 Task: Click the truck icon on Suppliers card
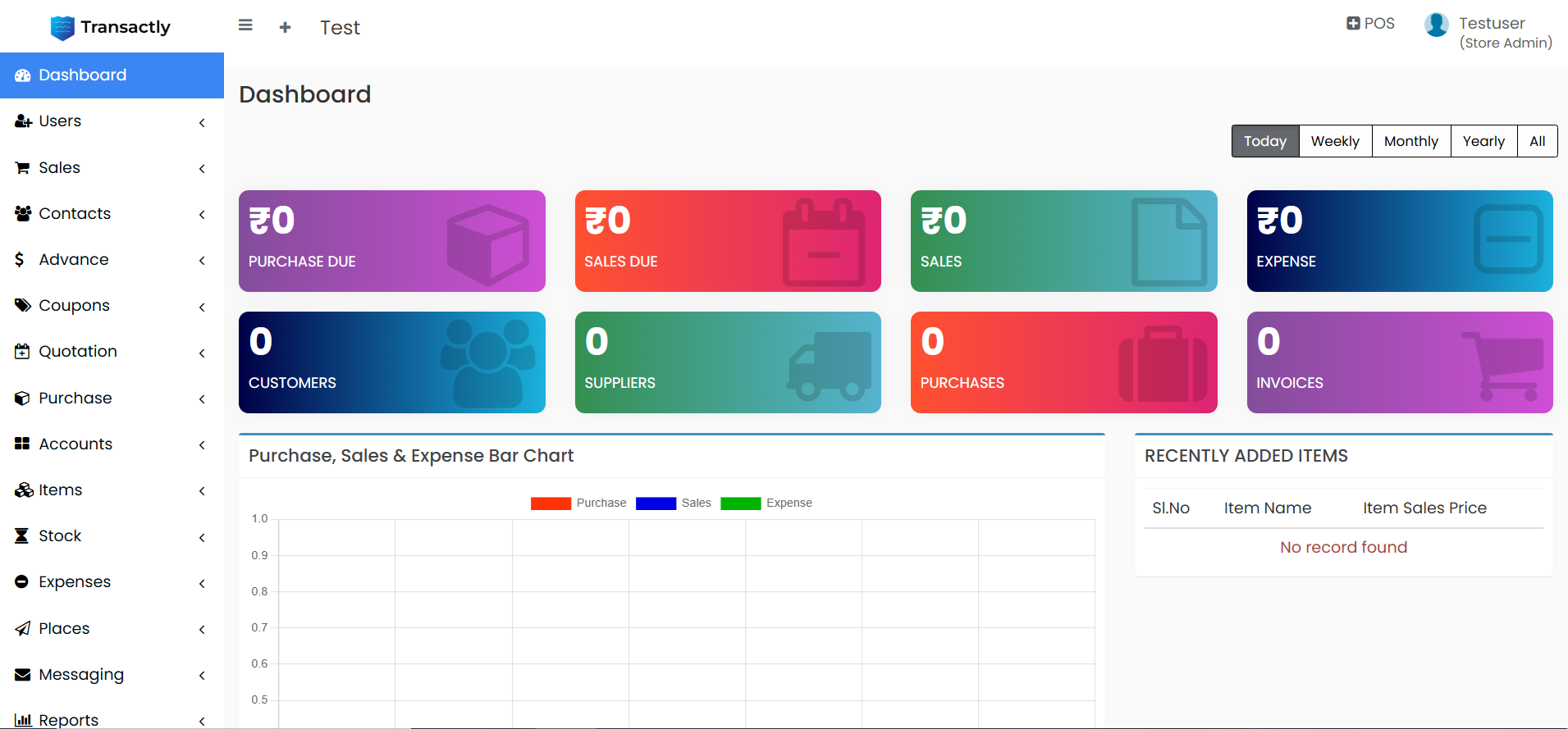830,366
